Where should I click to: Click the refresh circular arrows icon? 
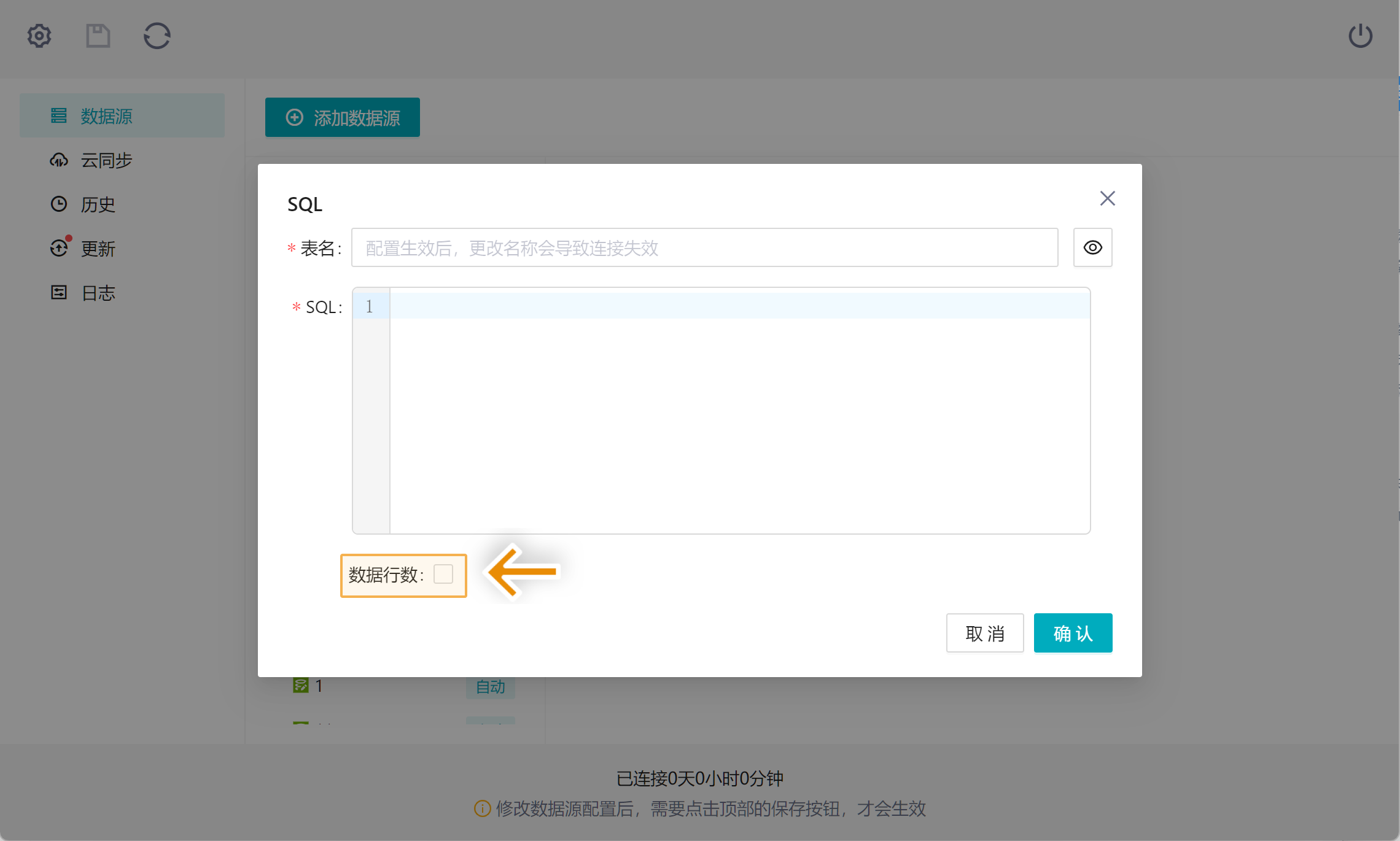click(157, 36)
